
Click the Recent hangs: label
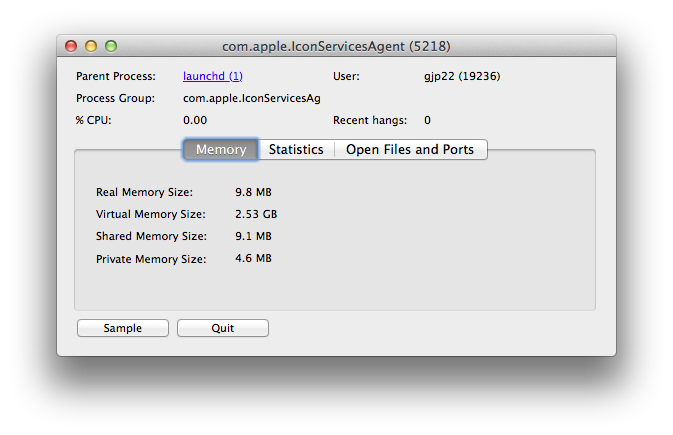(370, 120)
